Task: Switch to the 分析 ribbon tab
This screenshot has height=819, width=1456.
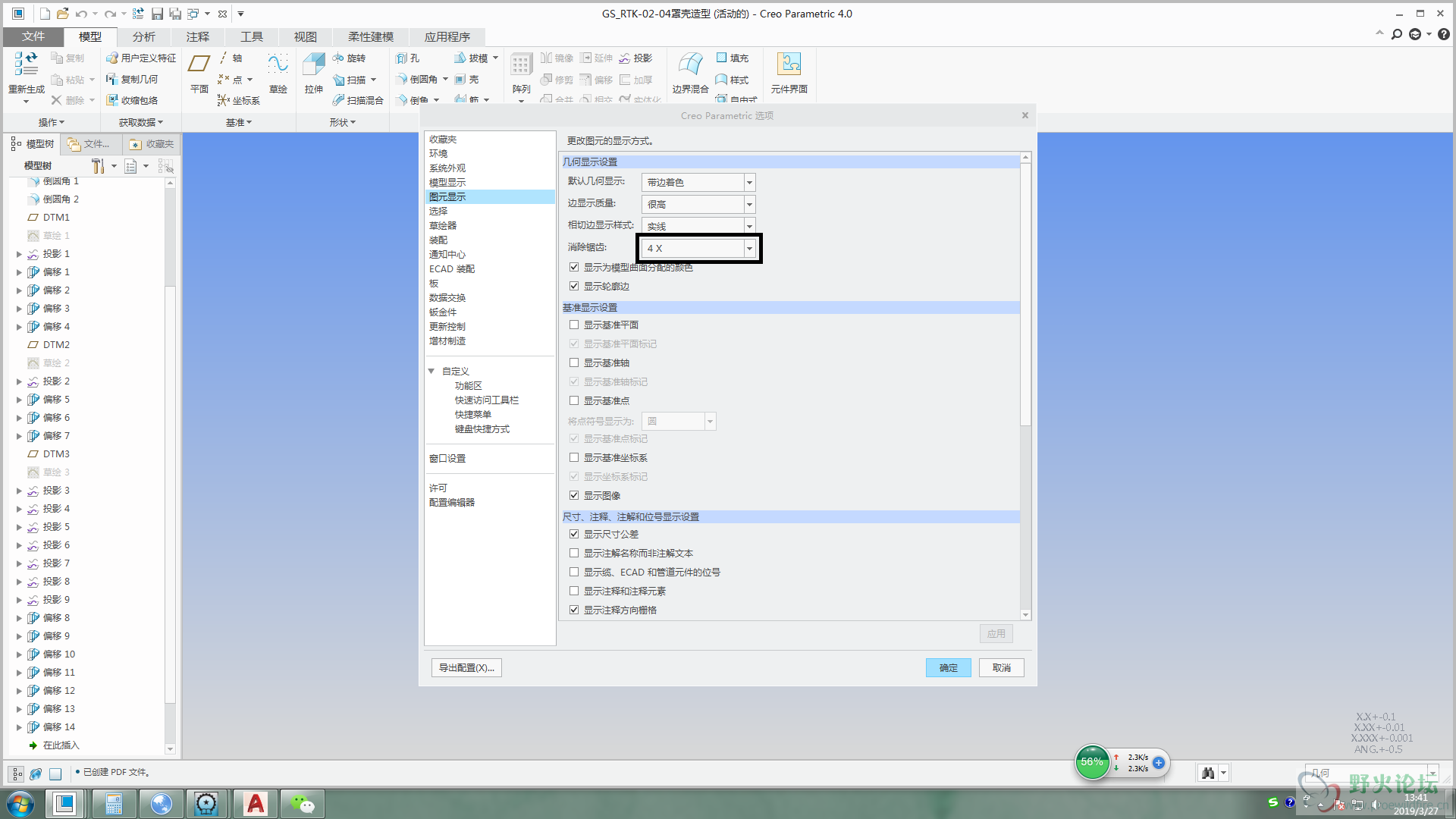Action: pyautogui.click(x=144, y=36)
